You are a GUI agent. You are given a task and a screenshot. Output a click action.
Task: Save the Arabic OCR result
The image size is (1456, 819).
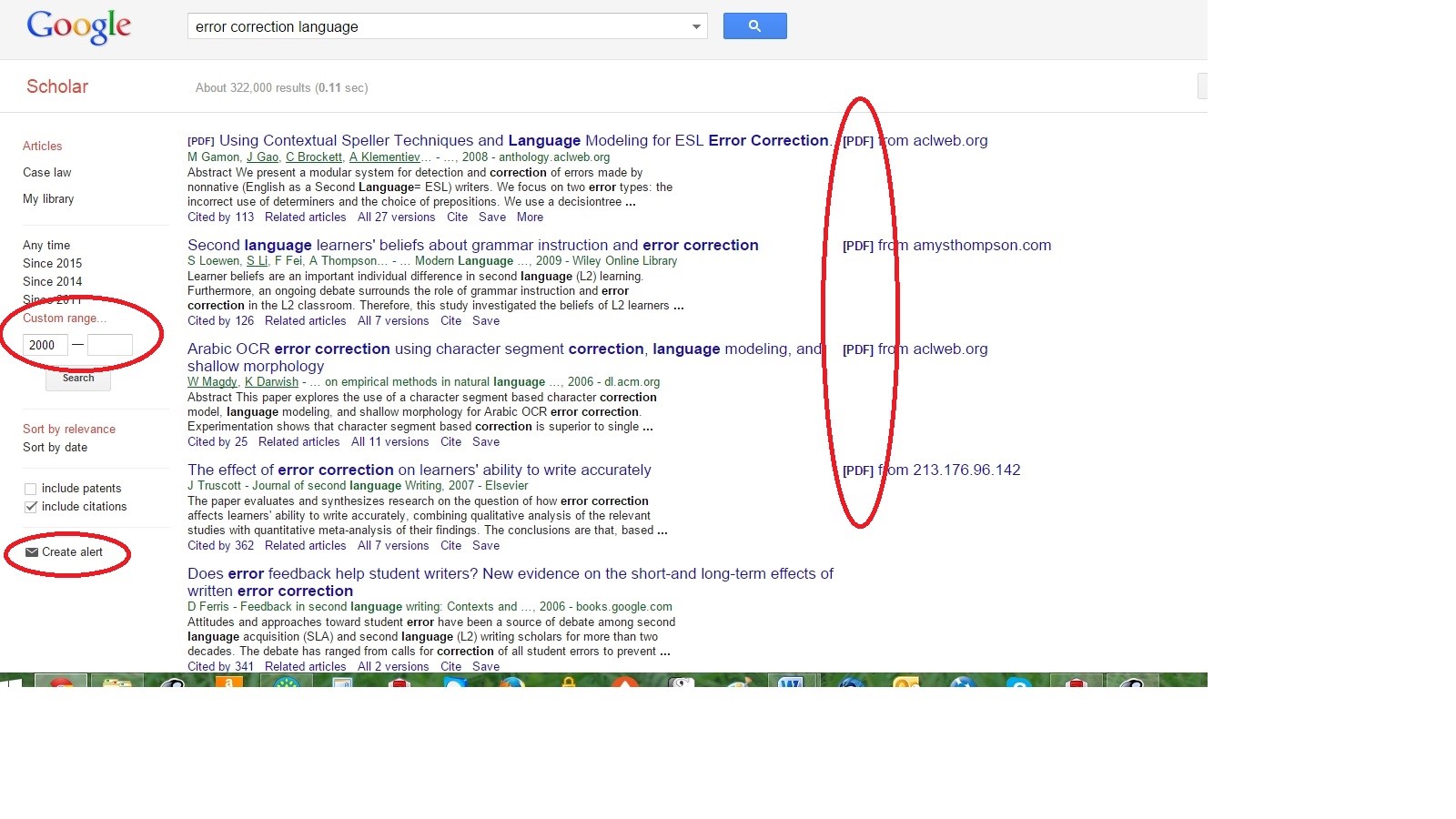click(486, 441)
